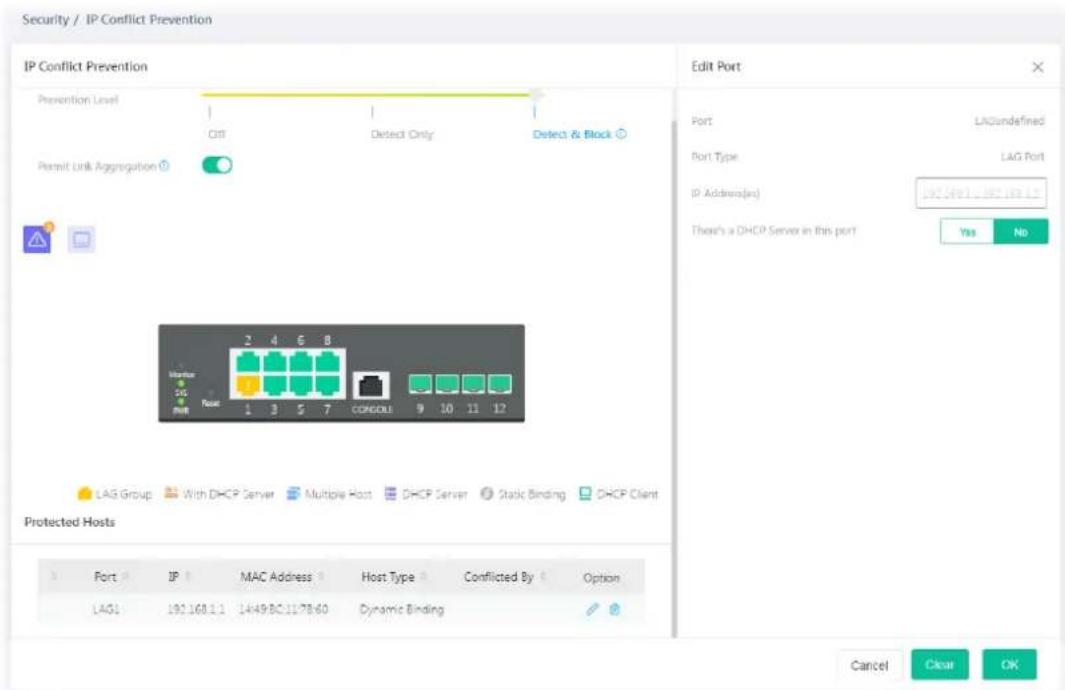Select SFP port 12
1065x690 pixels.
click(x=500, y=384)
